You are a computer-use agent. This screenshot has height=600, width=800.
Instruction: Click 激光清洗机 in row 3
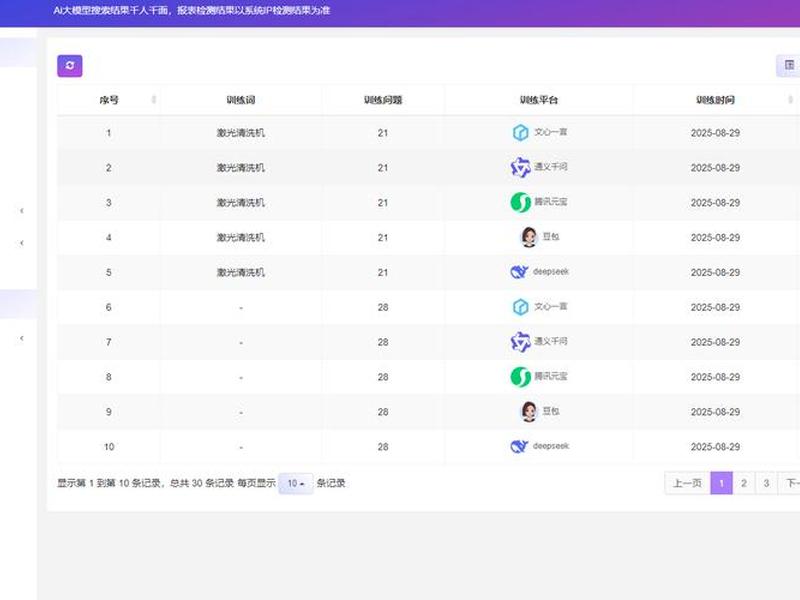241,203
